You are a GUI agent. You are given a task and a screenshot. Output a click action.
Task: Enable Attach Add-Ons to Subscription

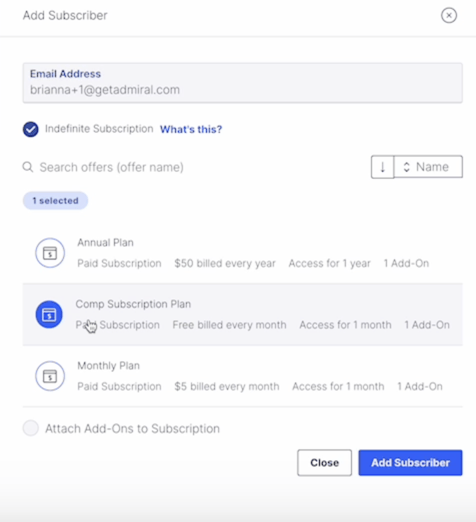pos(31,428)
